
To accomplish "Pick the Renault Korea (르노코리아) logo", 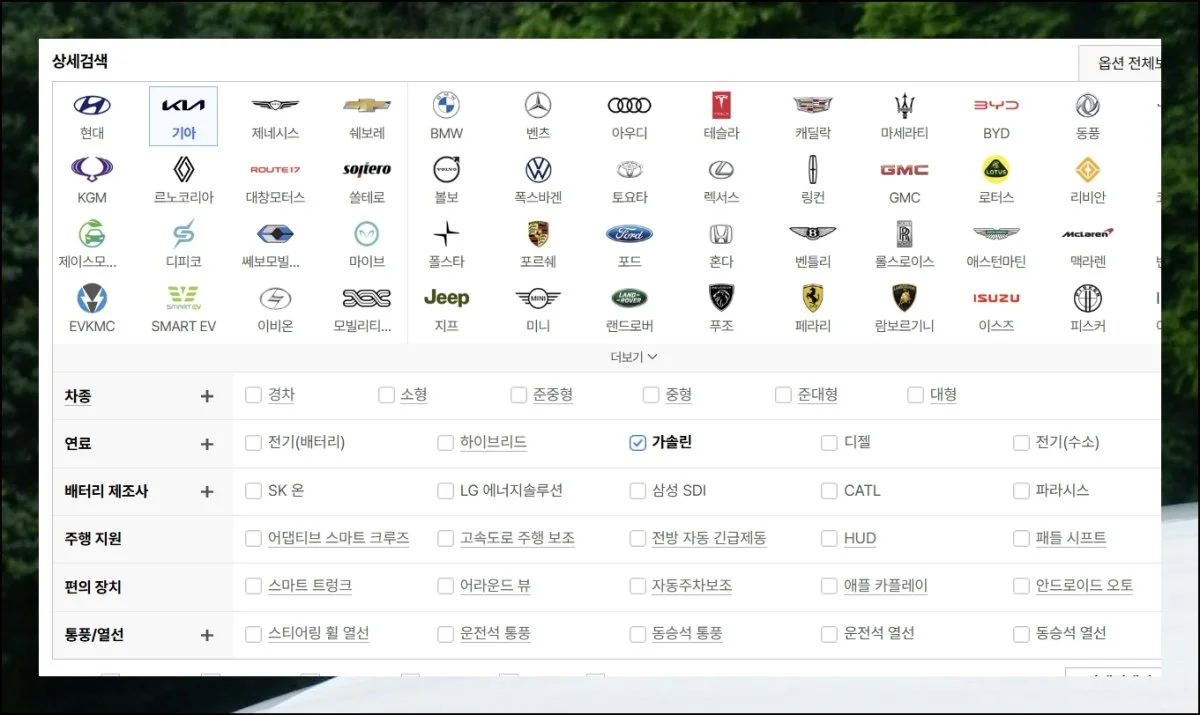I will click(x=183, y=170).
